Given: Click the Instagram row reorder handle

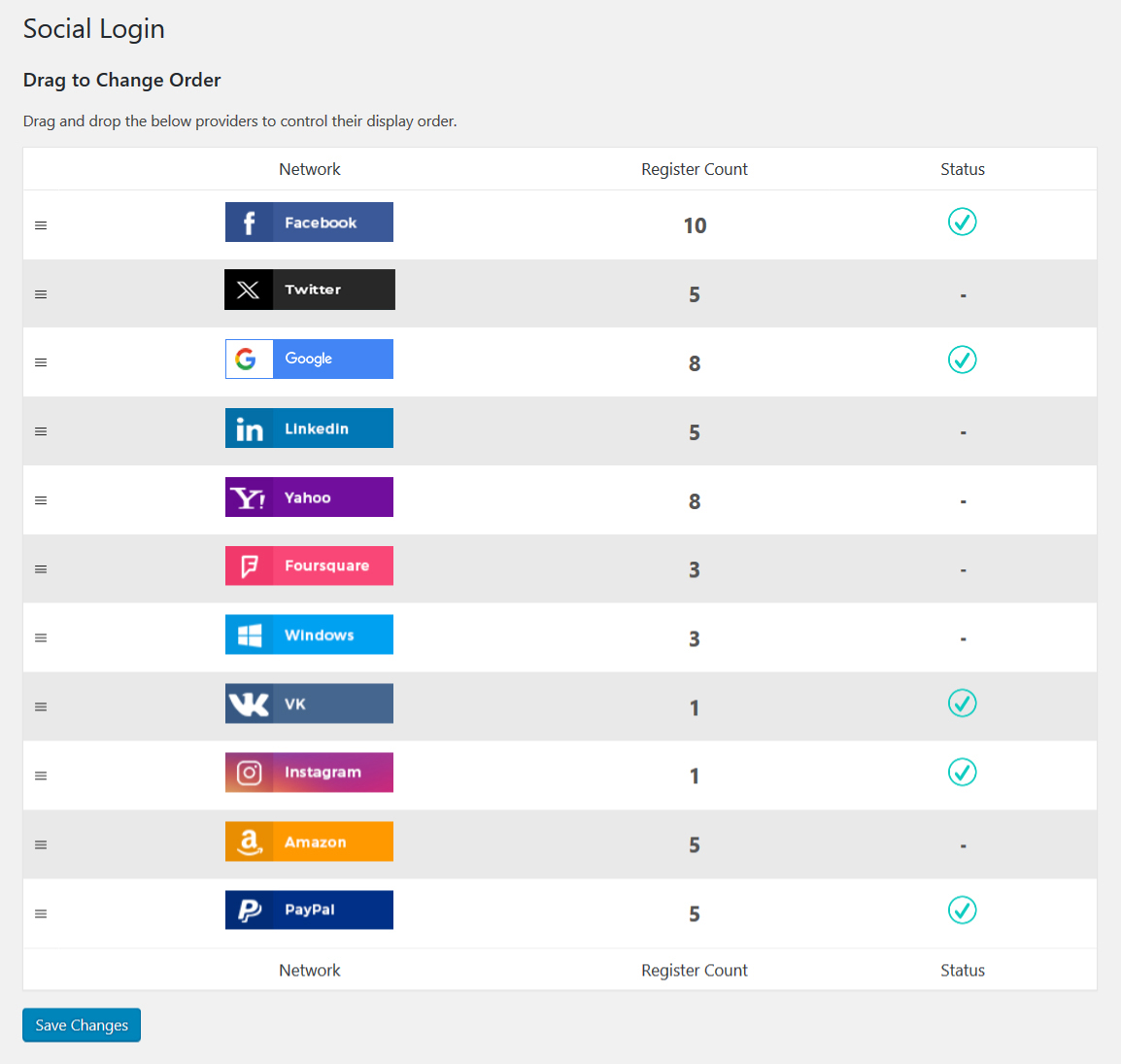Looking at the screenshot, I should (x=41, y=775).
